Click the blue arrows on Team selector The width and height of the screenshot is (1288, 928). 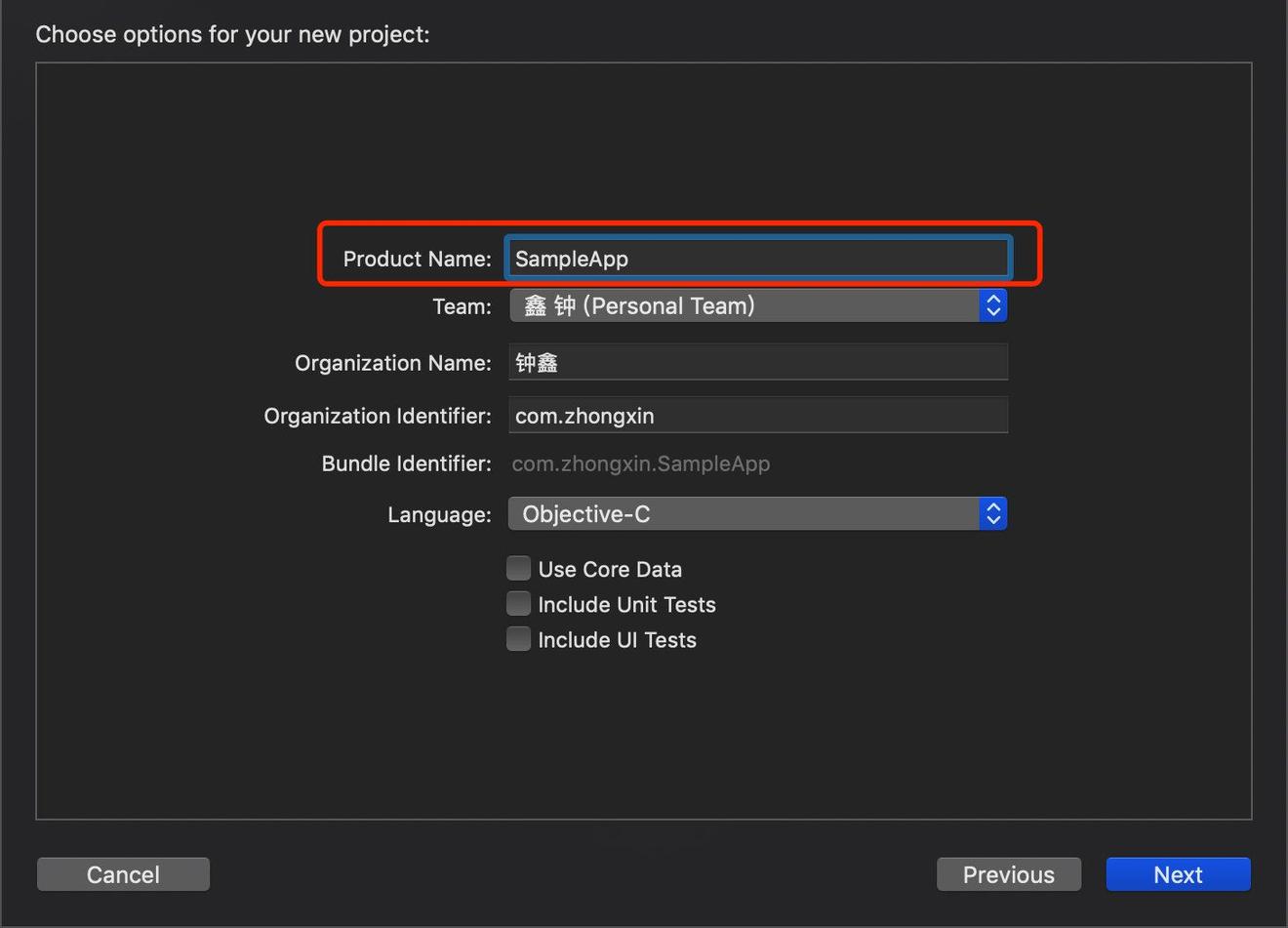[x=993, y=306]
